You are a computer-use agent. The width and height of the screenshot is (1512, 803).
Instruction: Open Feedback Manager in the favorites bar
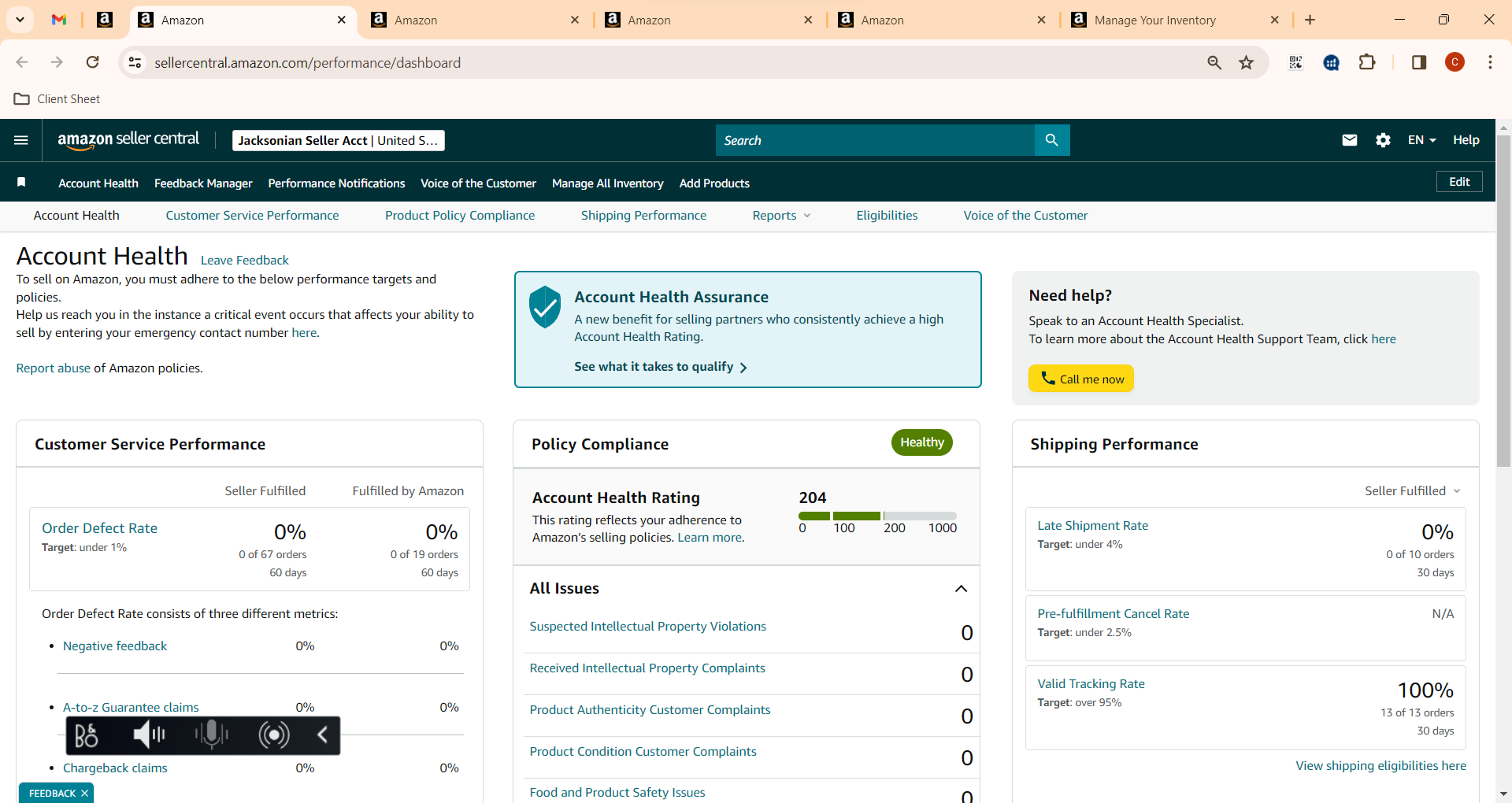tap(203, 183)
